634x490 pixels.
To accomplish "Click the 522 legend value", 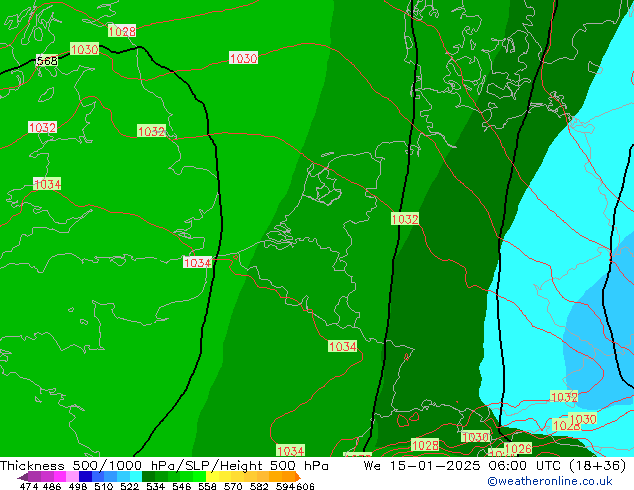I will pos(129,486).
